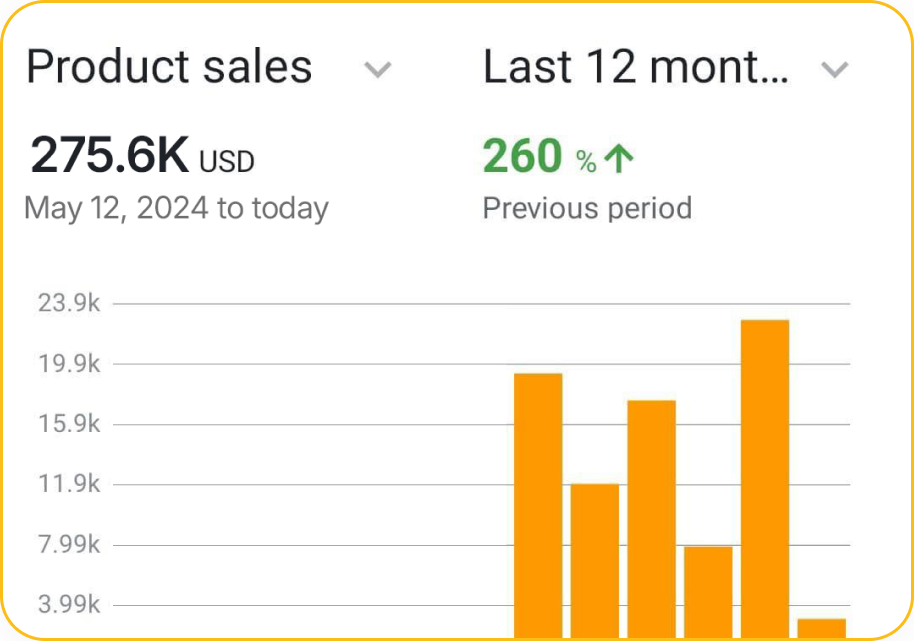This screenshot has height=641, width=914.
Task: Click the Previous period comparison label
Action: (x=588, y=208)
